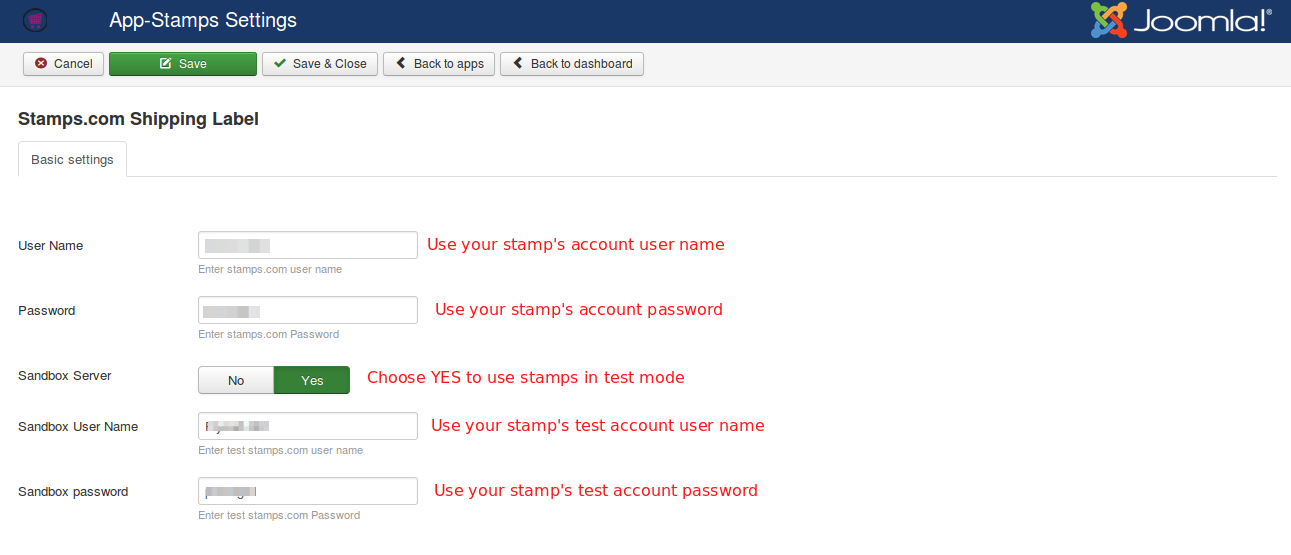
Task: Click the Joomla! logo
Action: click(x=1181, y=20)
